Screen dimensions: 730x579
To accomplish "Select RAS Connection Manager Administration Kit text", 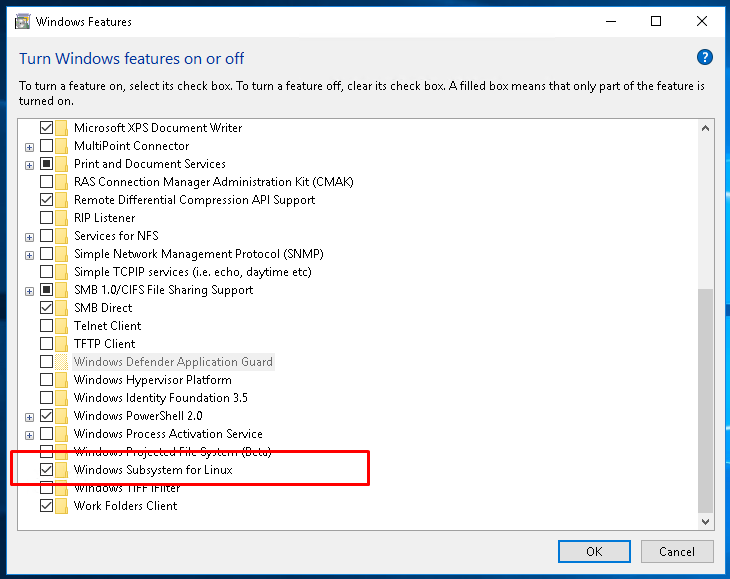I will coord(214,182).
